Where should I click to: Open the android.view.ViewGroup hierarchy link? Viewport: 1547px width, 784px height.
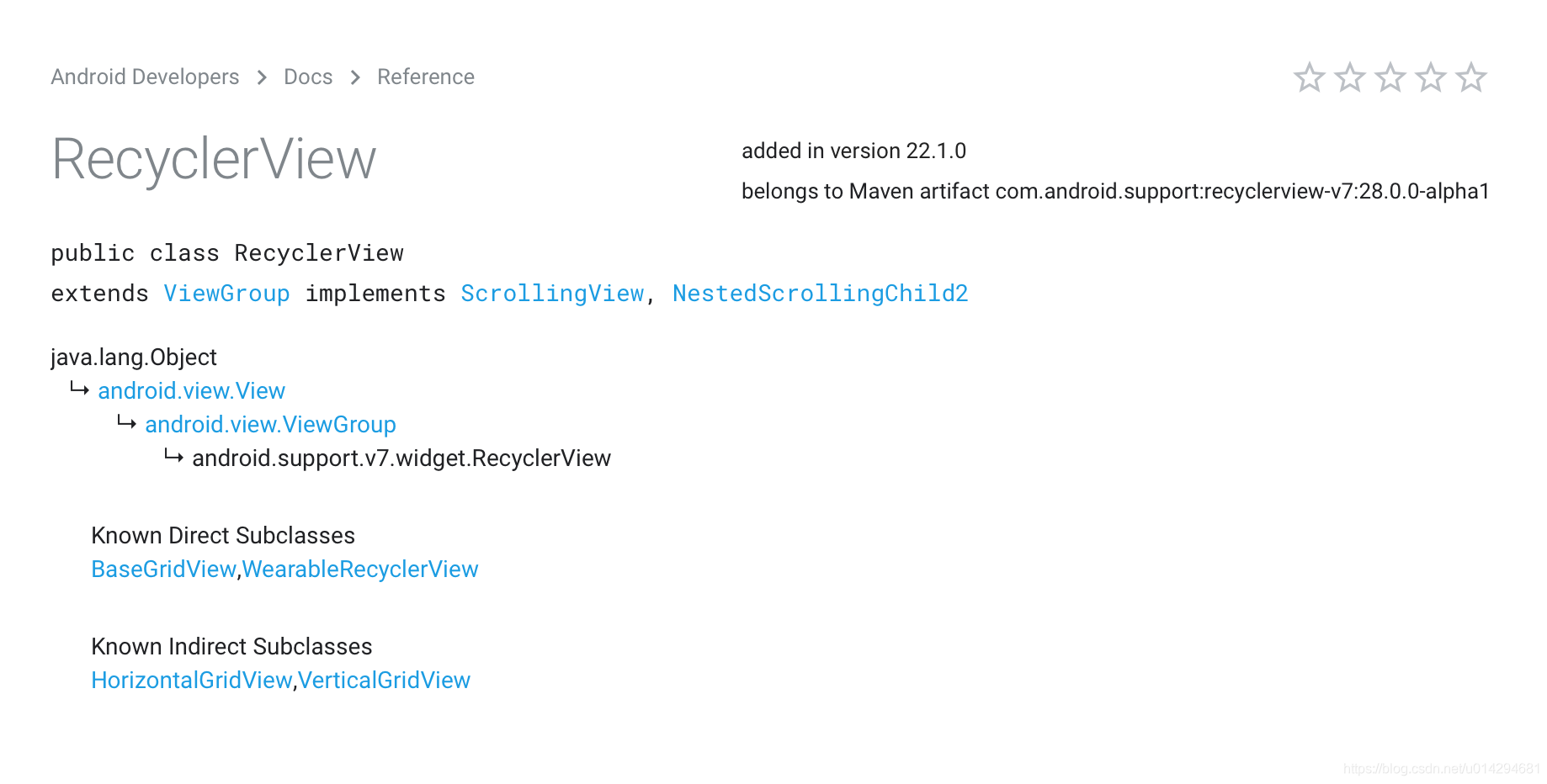click(x=270, y=424)
